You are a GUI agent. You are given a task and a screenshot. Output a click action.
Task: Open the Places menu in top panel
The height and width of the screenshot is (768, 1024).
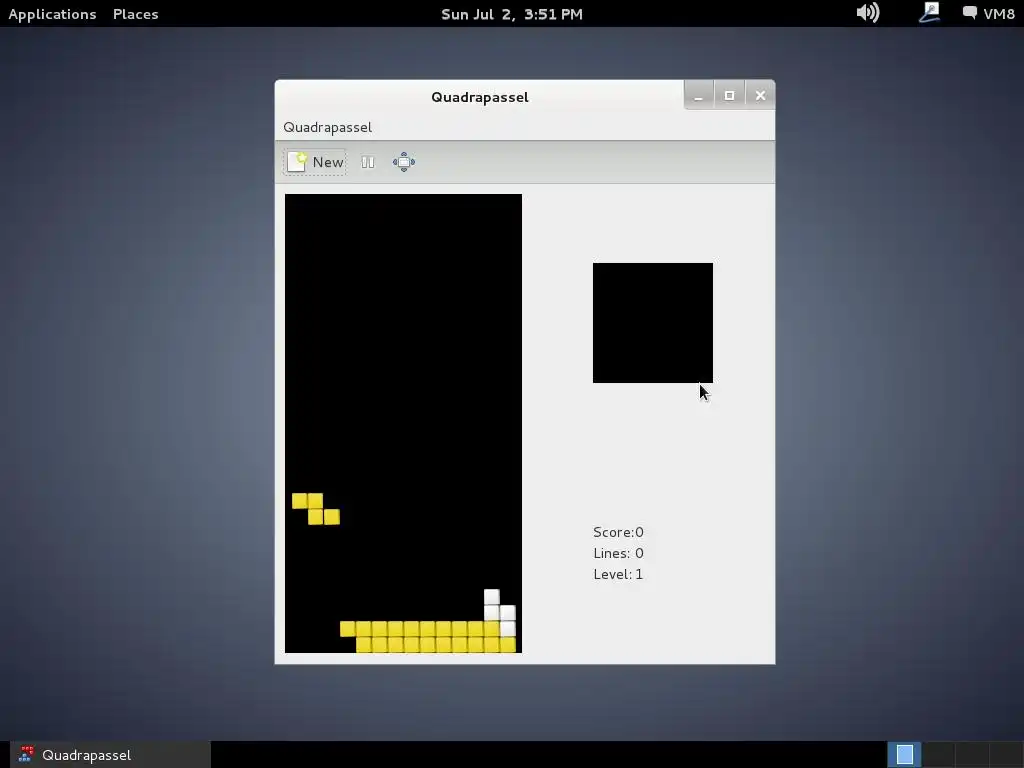pyautogui.click(x=135, y=14)
